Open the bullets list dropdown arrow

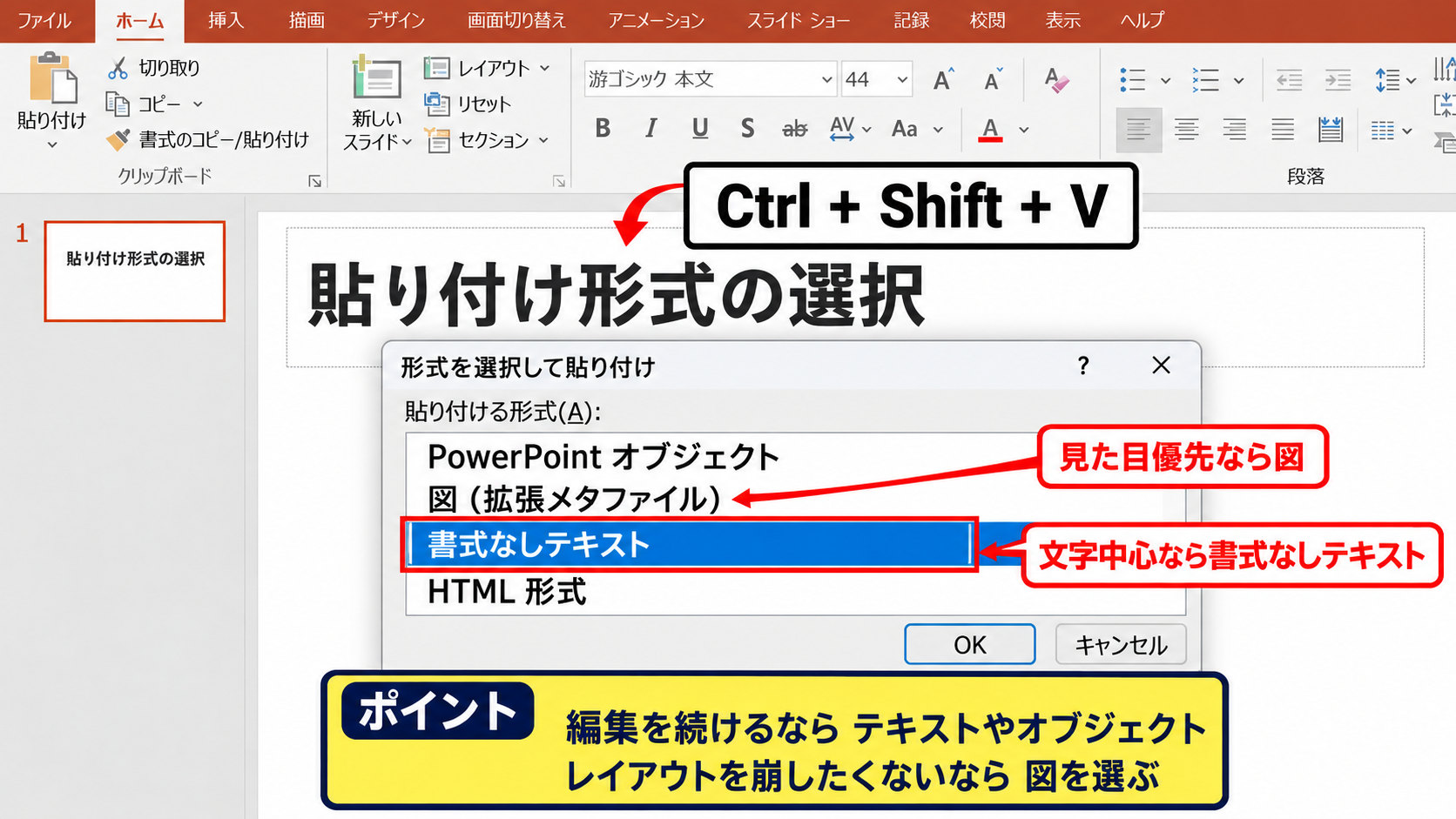tap(1165, 81)
